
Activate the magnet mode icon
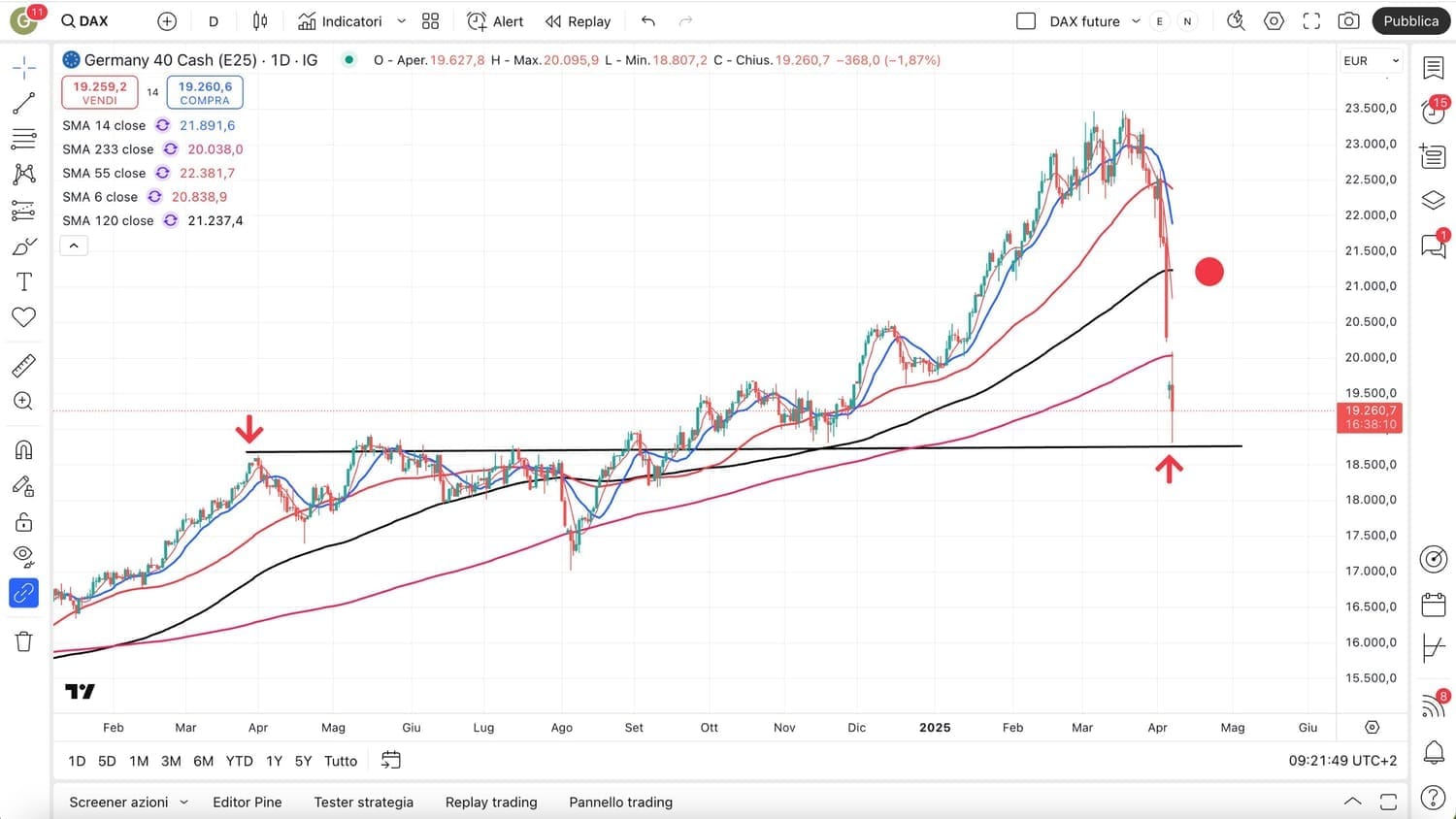[x=23, y=449]
